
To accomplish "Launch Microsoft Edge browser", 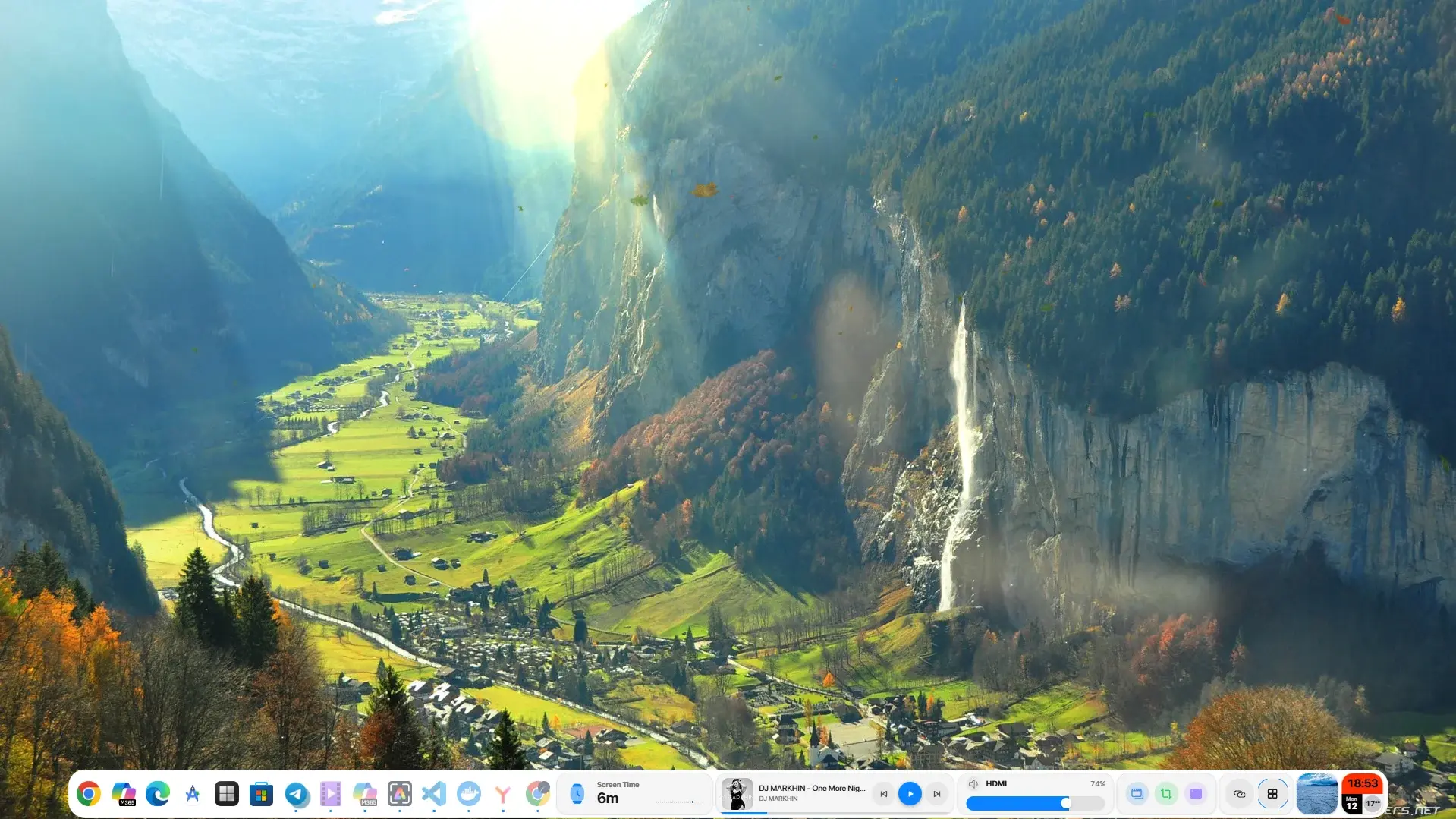I will (158, 794).
